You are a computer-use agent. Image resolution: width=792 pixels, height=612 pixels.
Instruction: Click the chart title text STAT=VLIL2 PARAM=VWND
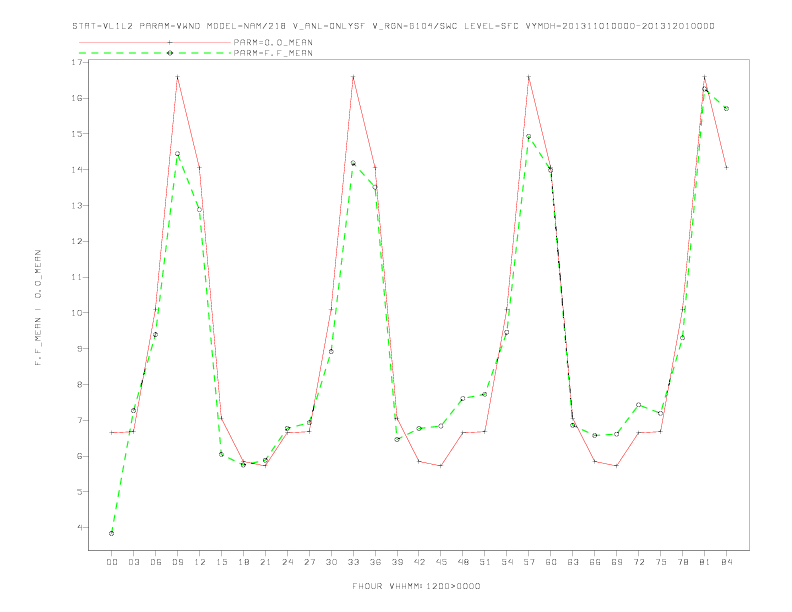point(136,26)
